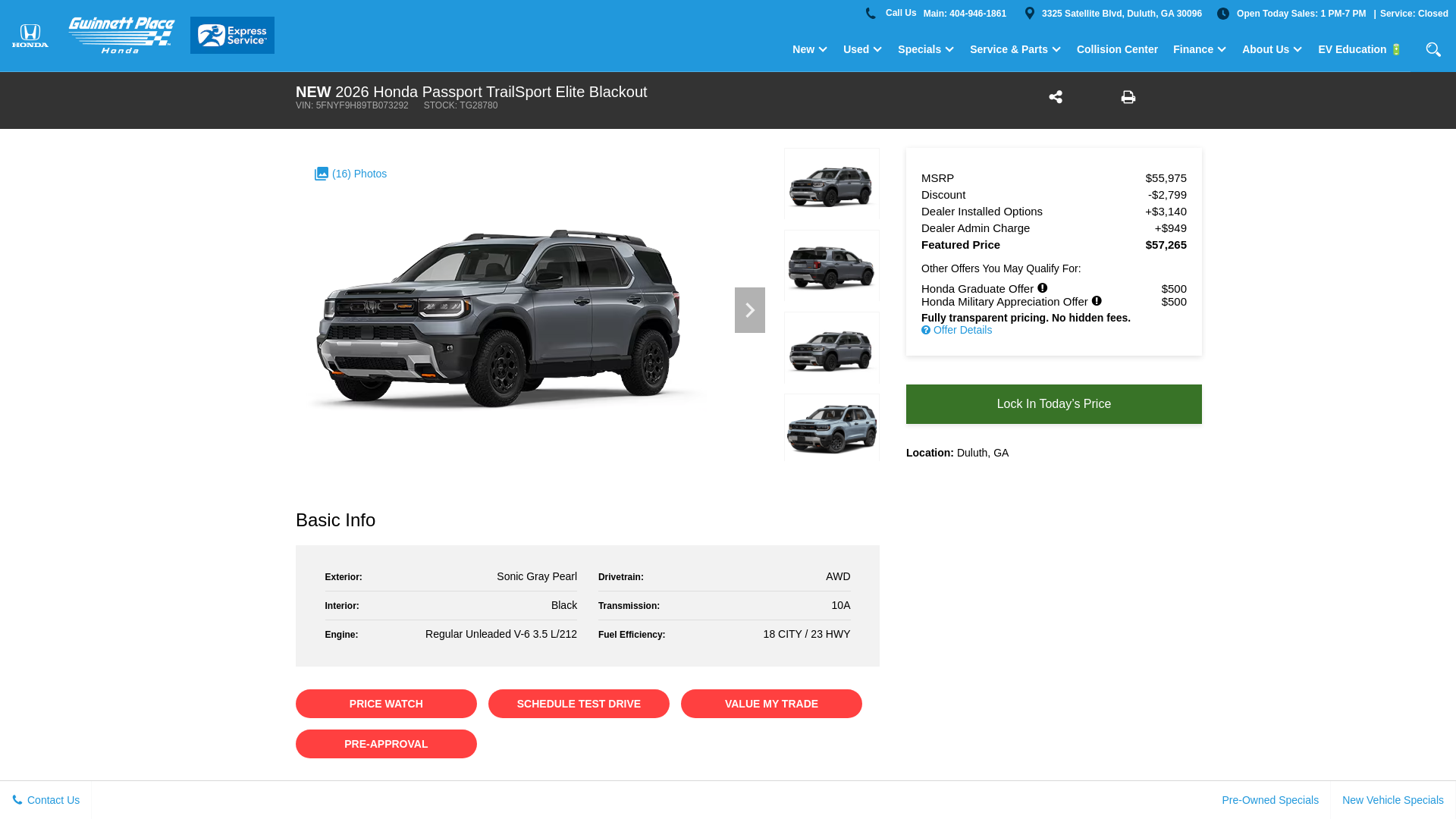
Task: Click the clock hours icon
Action: point(1223,14)
